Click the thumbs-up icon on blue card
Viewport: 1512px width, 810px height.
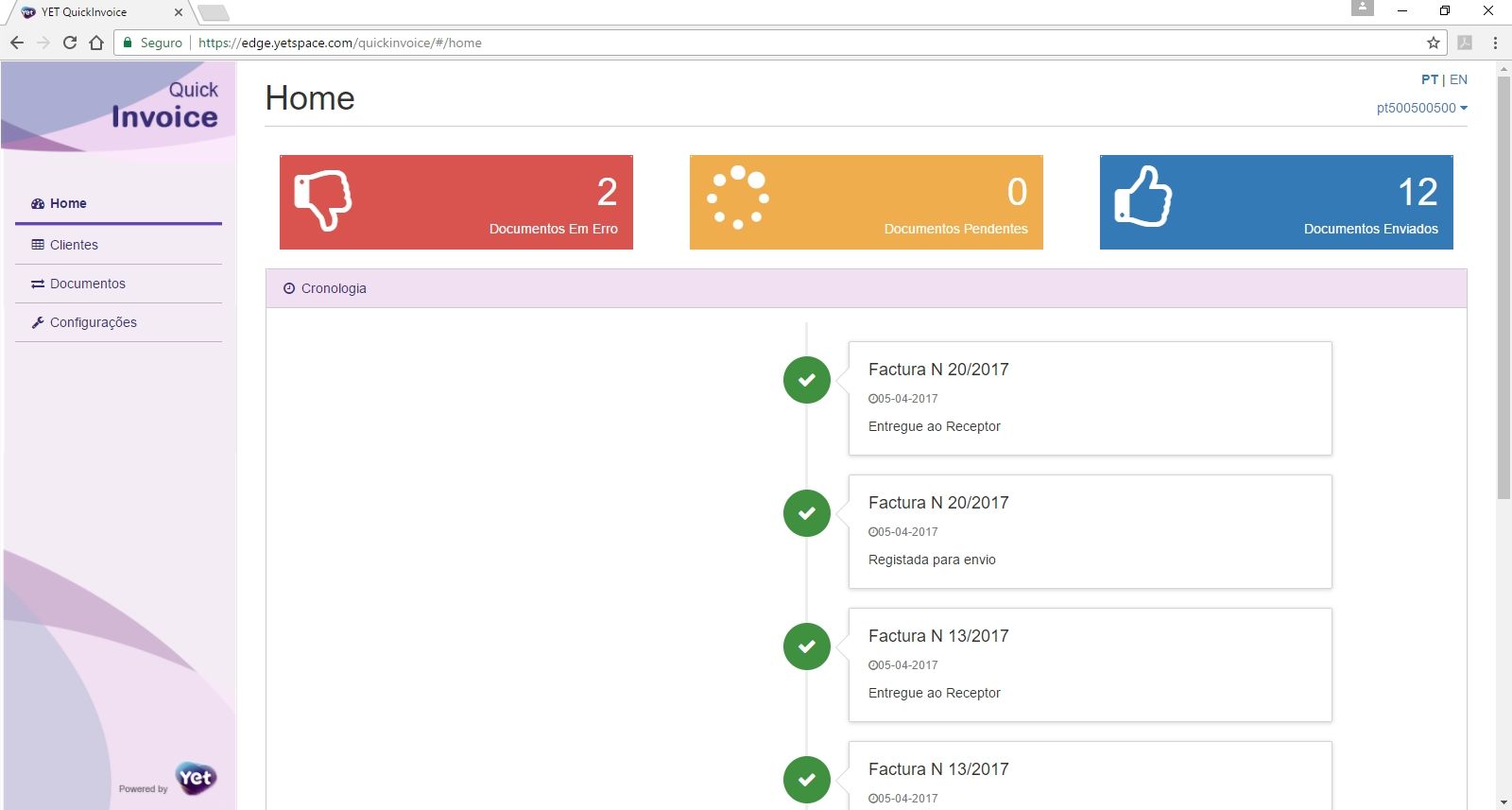coord(1143,197)
